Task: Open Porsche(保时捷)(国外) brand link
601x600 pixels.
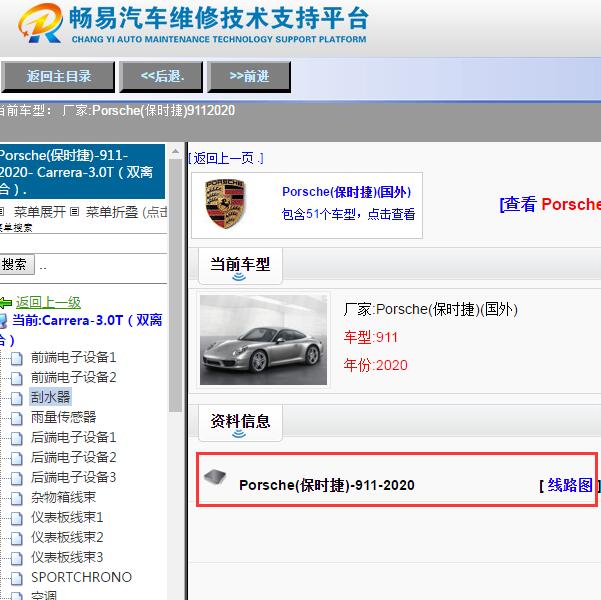Action: tap(346, 192)
